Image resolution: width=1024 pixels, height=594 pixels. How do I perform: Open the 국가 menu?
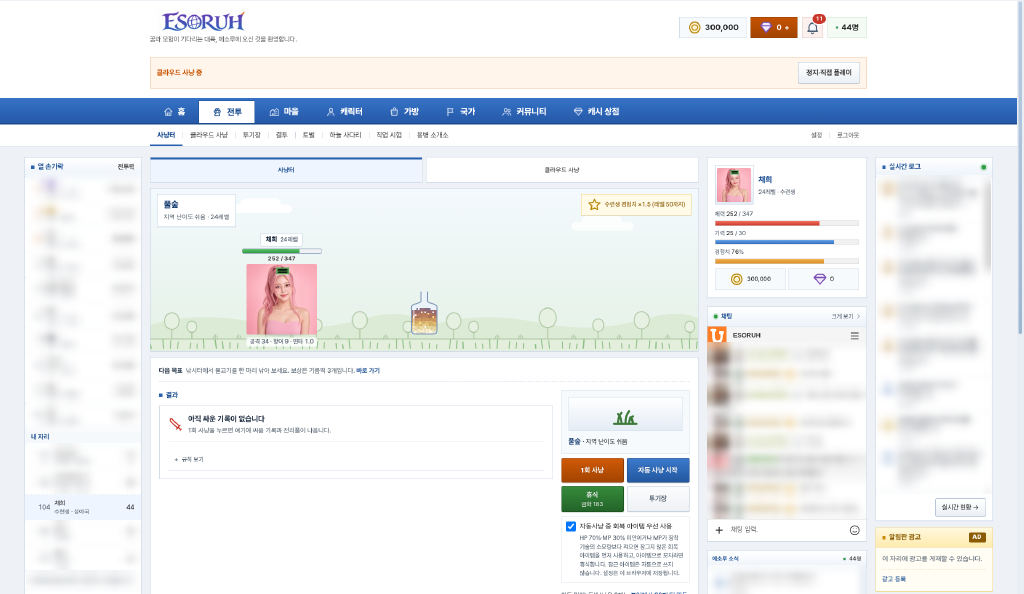[x=460, y=112]
